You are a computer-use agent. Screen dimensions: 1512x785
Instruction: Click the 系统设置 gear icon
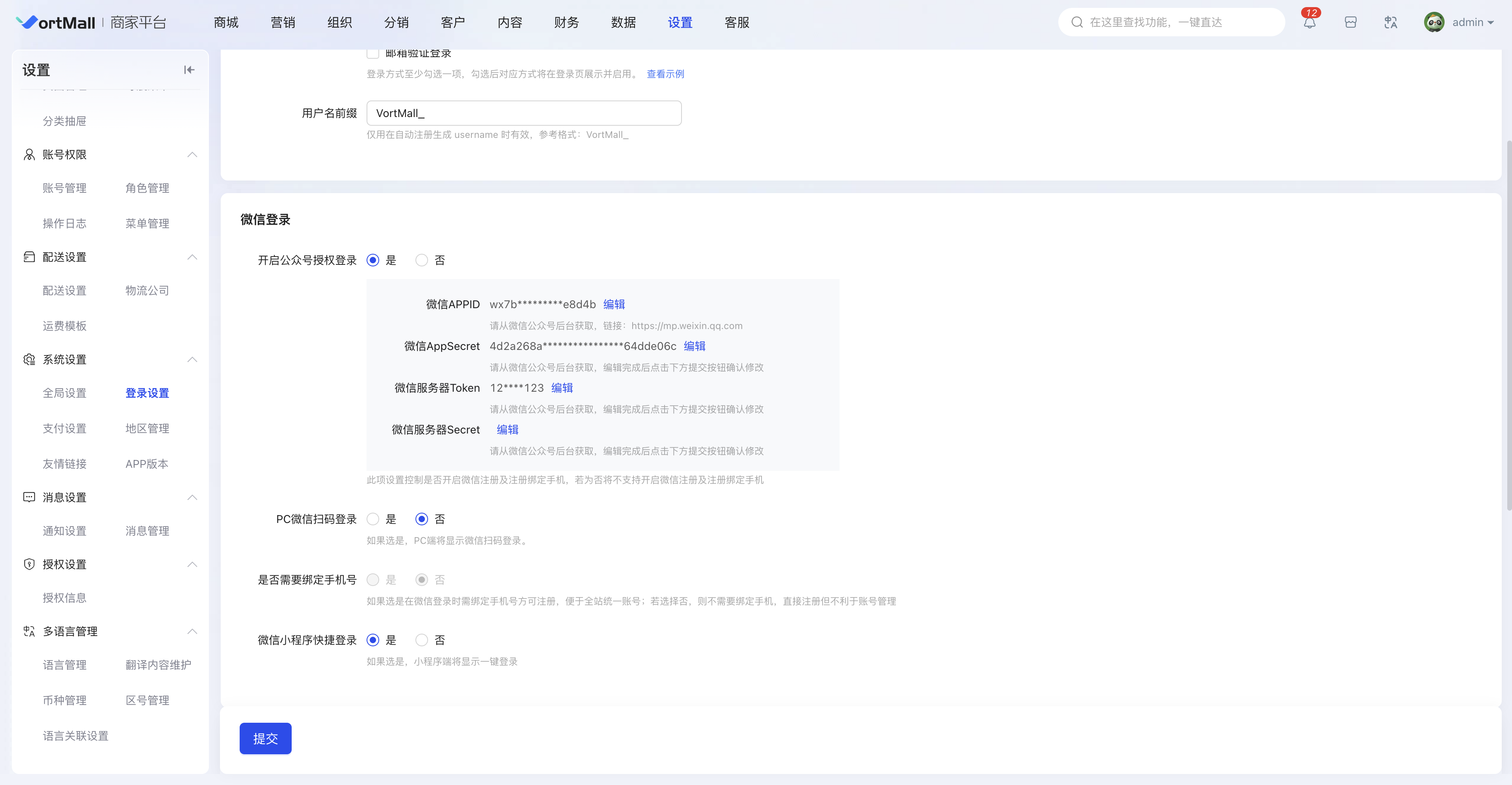[29, 359]
